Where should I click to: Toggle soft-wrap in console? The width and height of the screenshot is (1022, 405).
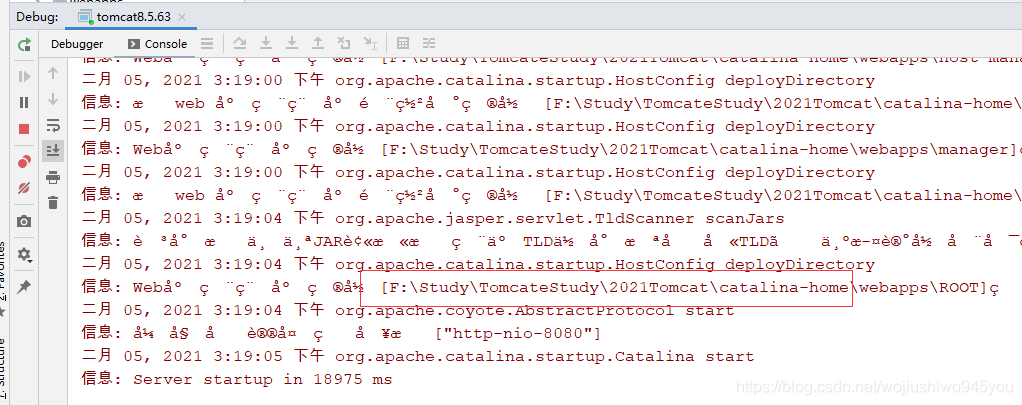pyautogui.click(x=53, y=125)
